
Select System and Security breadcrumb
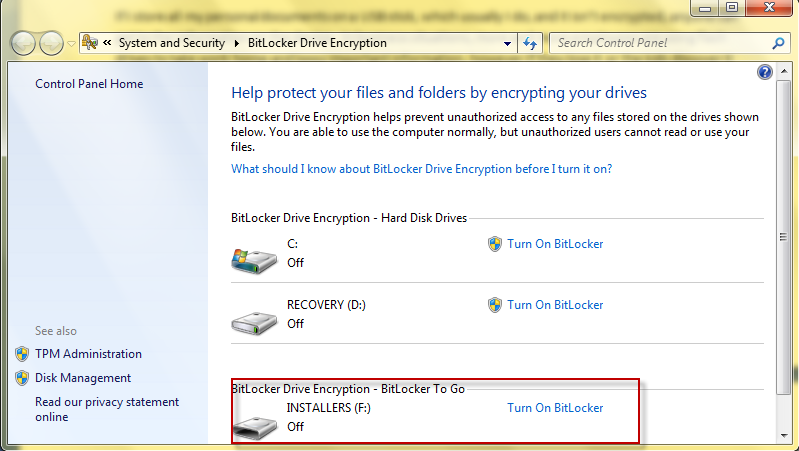[172, 43]
